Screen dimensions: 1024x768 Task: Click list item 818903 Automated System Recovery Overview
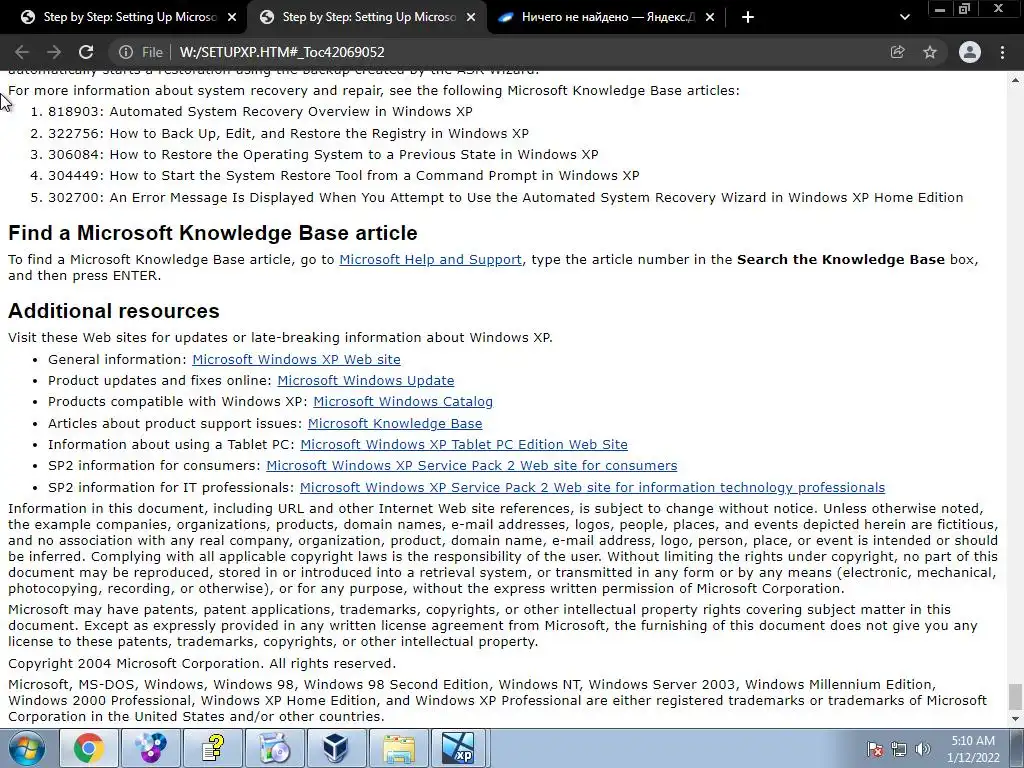click(261, 111)
